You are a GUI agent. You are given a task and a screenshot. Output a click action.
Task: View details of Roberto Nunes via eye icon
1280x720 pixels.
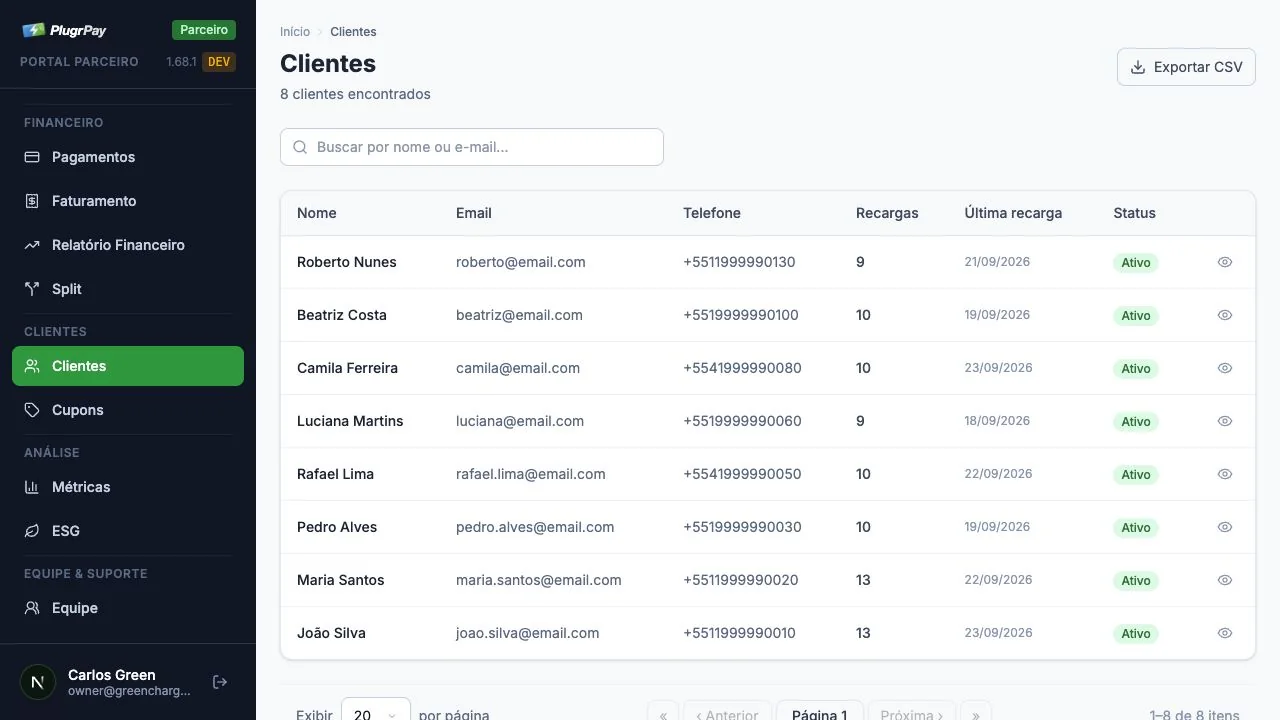pyautogui.click(x=1225, y=262)
